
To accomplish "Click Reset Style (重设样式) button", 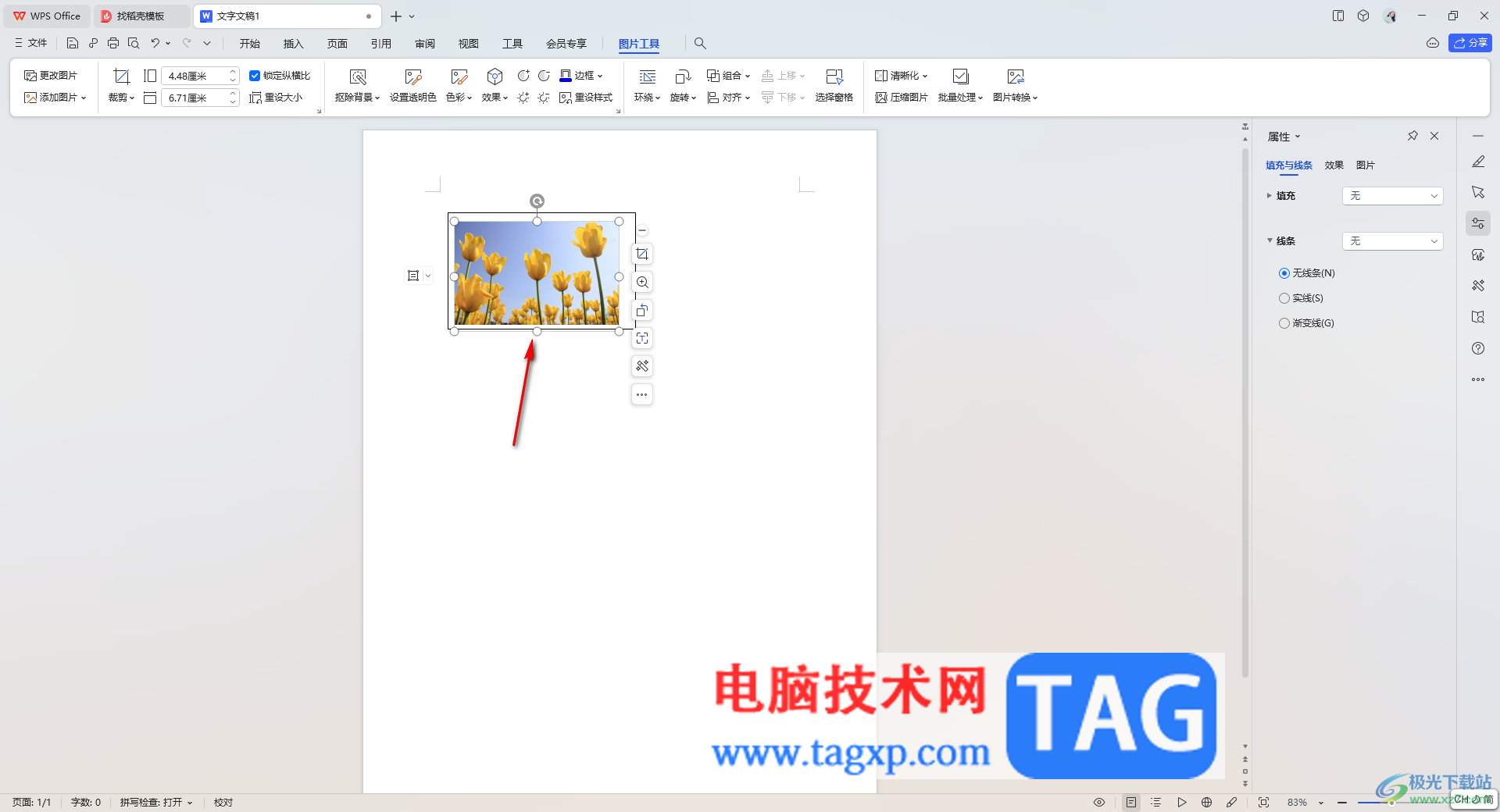I will tap(586, 98).
